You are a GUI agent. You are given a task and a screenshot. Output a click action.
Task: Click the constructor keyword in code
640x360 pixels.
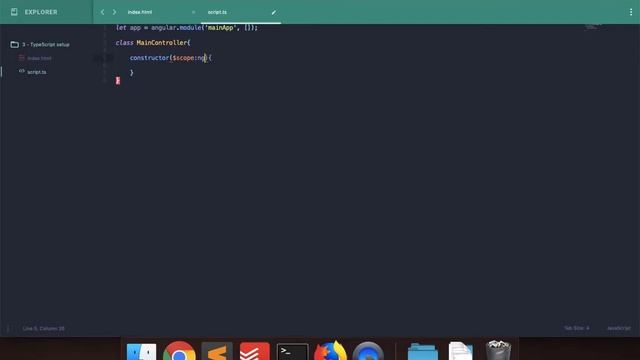click(149, 58)
